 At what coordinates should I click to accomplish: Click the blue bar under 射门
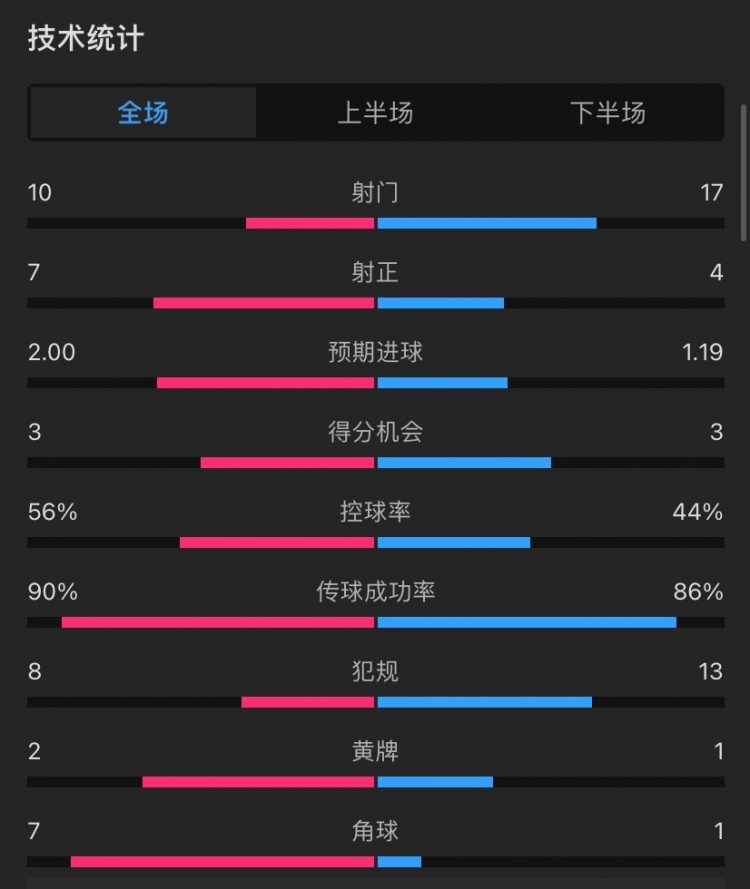click(486, 223)
